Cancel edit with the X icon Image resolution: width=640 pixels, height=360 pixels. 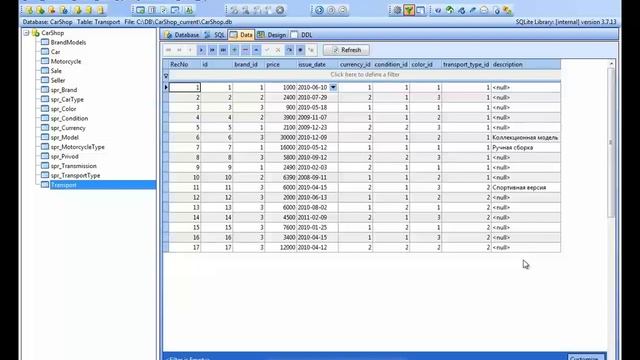[278, 50]
